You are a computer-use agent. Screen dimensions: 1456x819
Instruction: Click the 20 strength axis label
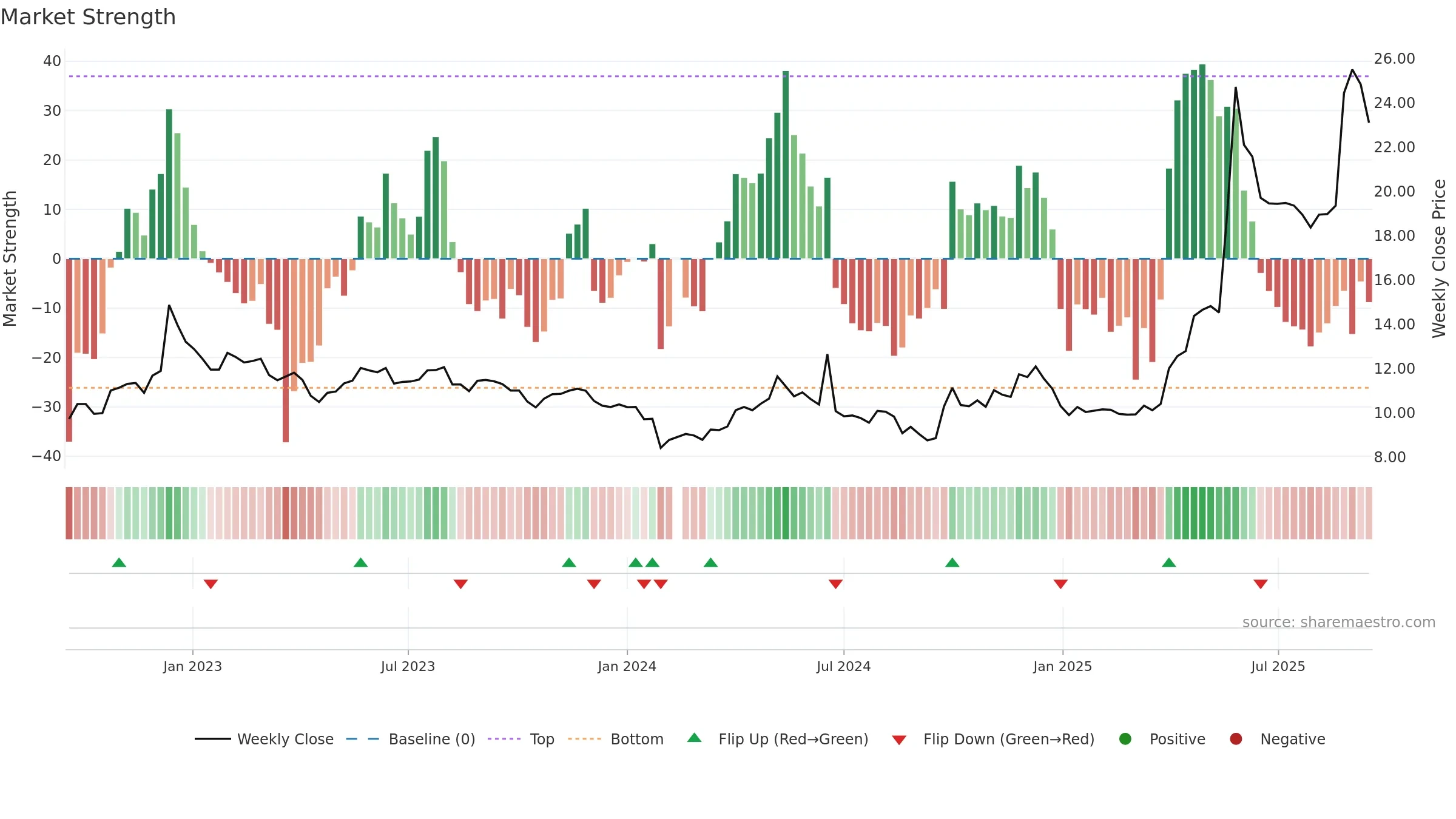coord(52,160)
